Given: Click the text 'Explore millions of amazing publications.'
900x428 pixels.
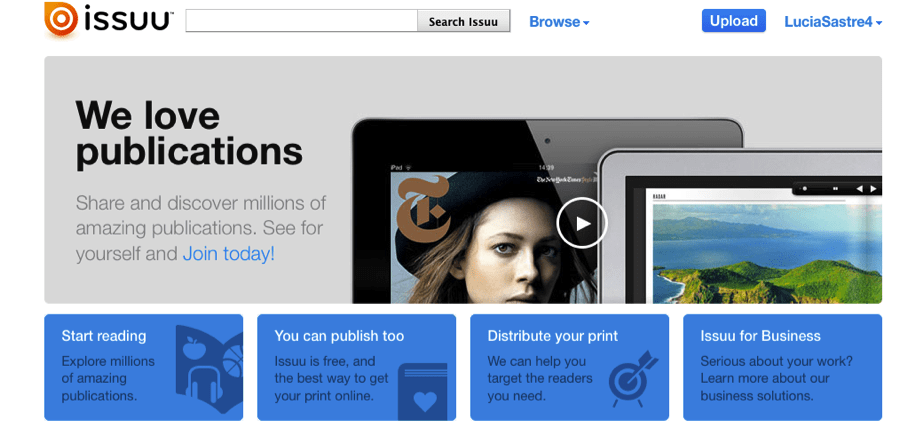Looking at the screenshot, I should point(108,379).
